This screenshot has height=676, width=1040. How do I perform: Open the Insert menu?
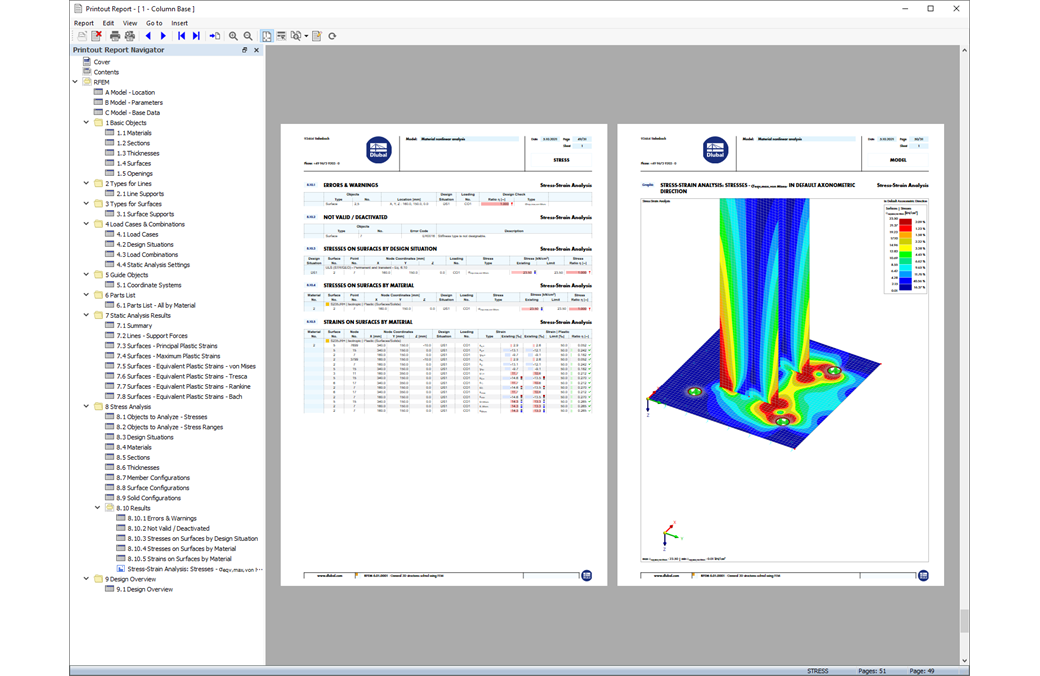tap(179, 23)
